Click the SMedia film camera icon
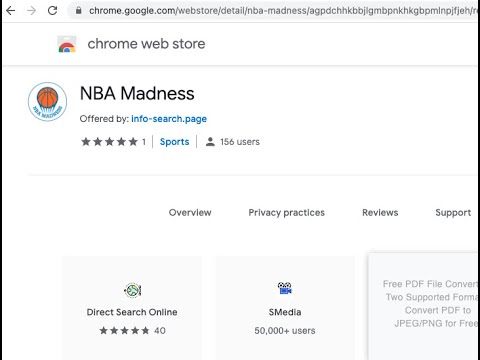Image resolution: width=480 pixels, height=360 pixels. coord(285,288)
